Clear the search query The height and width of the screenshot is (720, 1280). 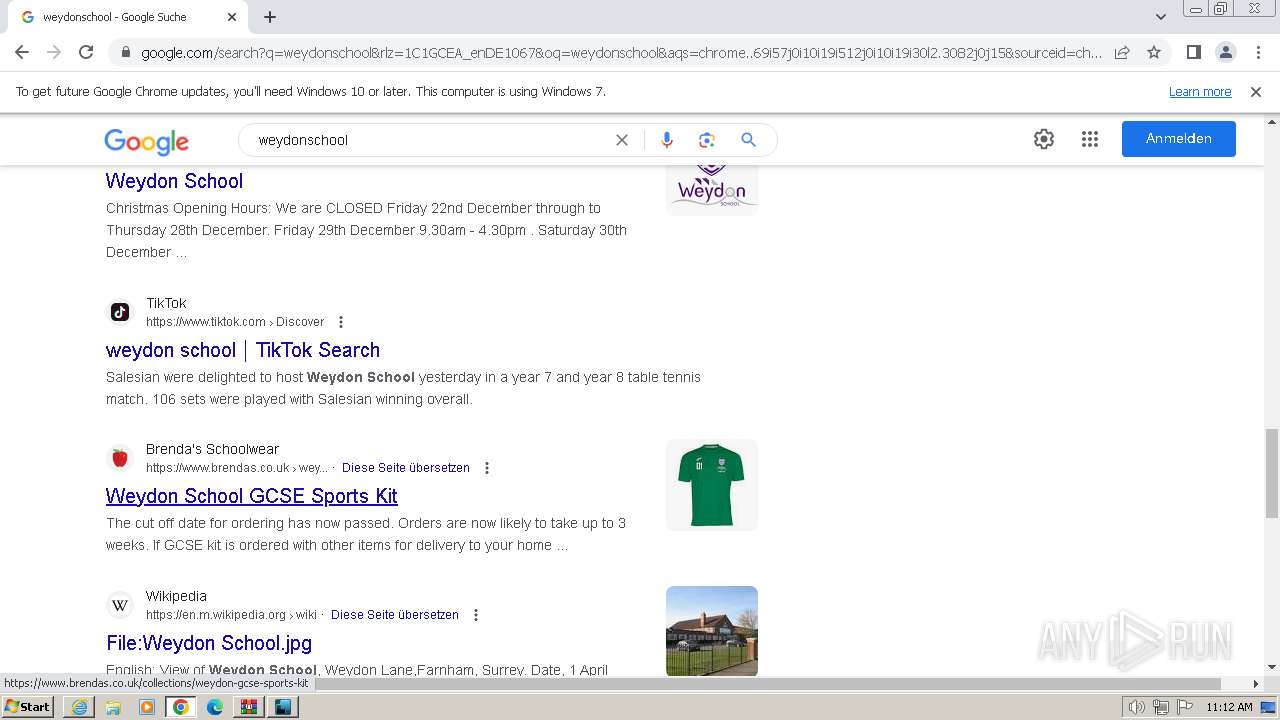click(622, 140)
